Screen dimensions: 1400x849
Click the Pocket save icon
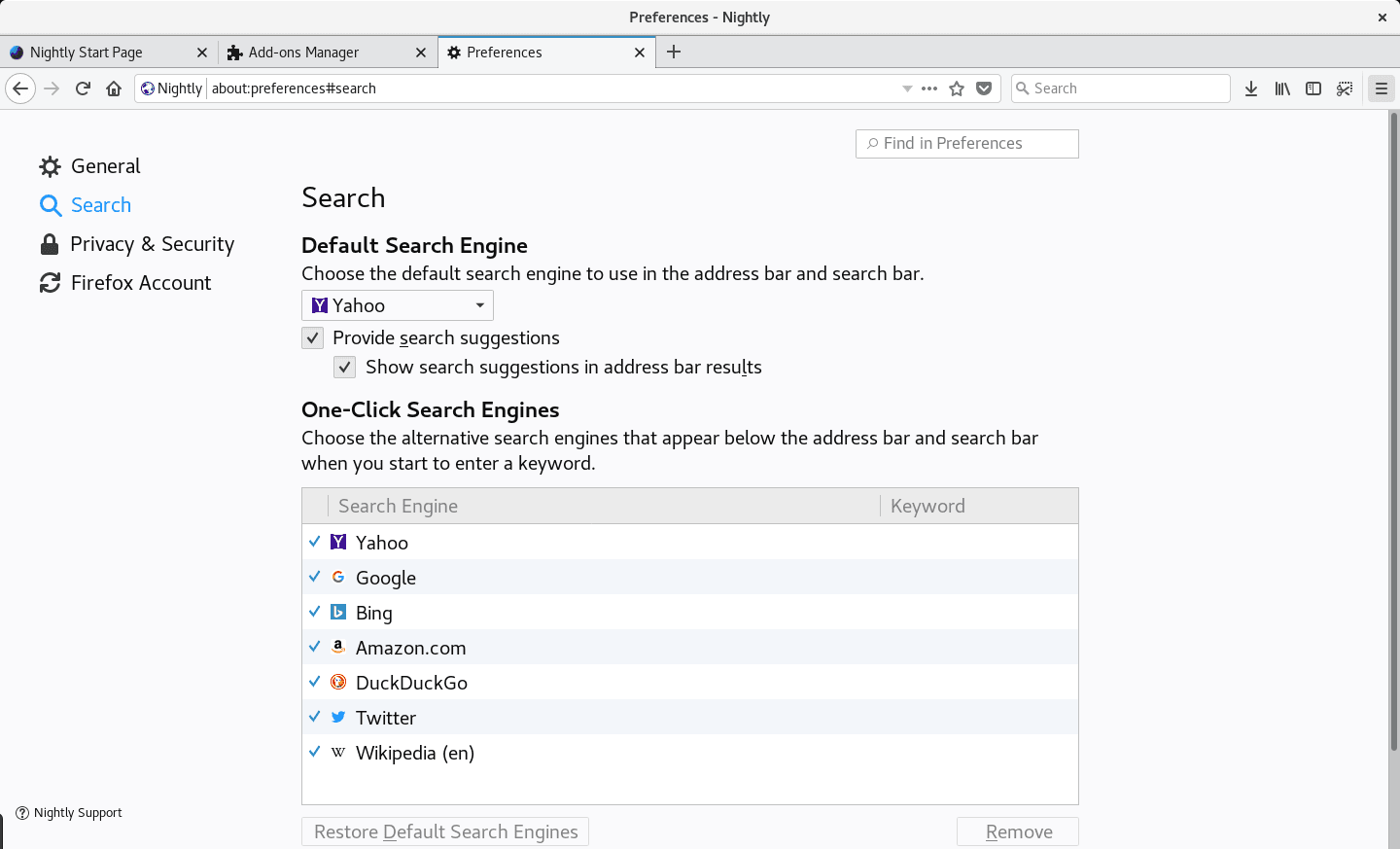(984, 88)
